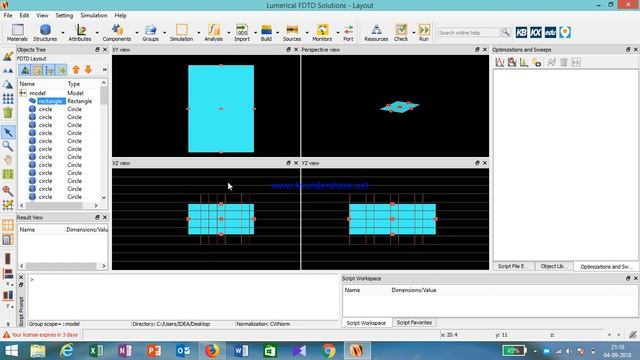
Task: Open the Groups dropdown arrow
Action: pos(164,32)
